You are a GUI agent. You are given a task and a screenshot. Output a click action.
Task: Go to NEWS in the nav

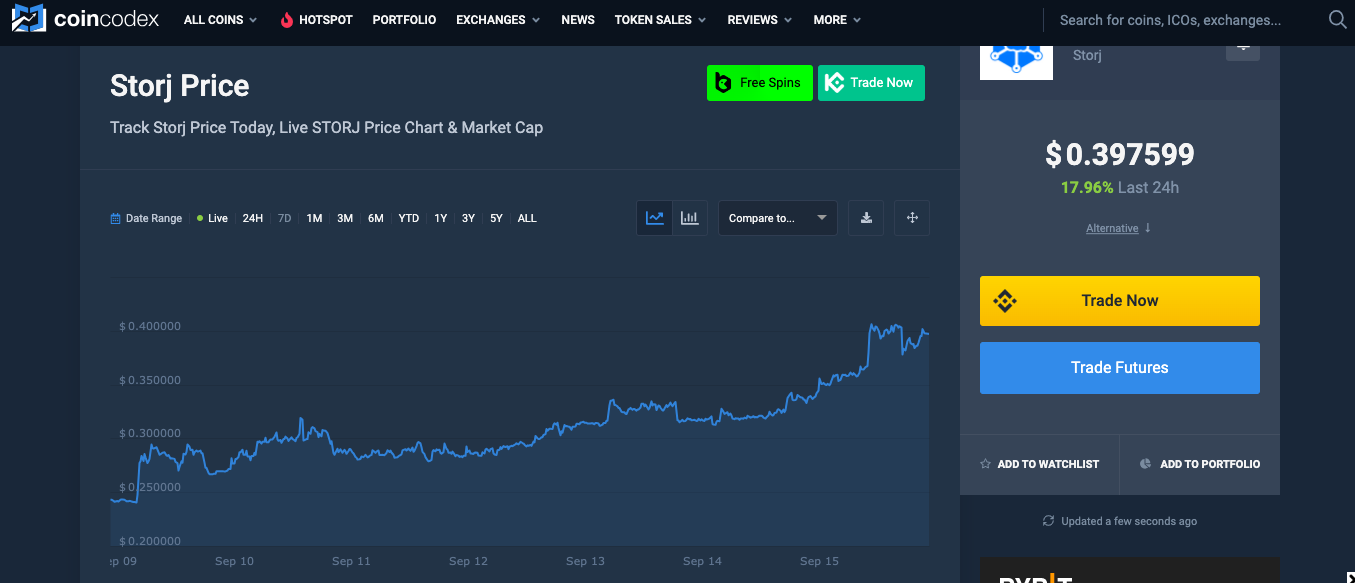click(x=578, y=20)
